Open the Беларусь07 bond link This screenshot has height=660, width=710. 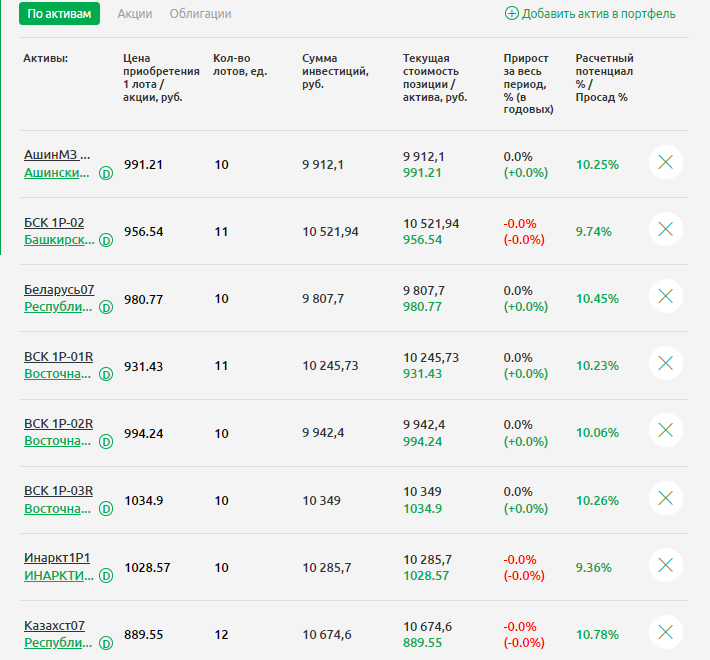click(59, 289)
